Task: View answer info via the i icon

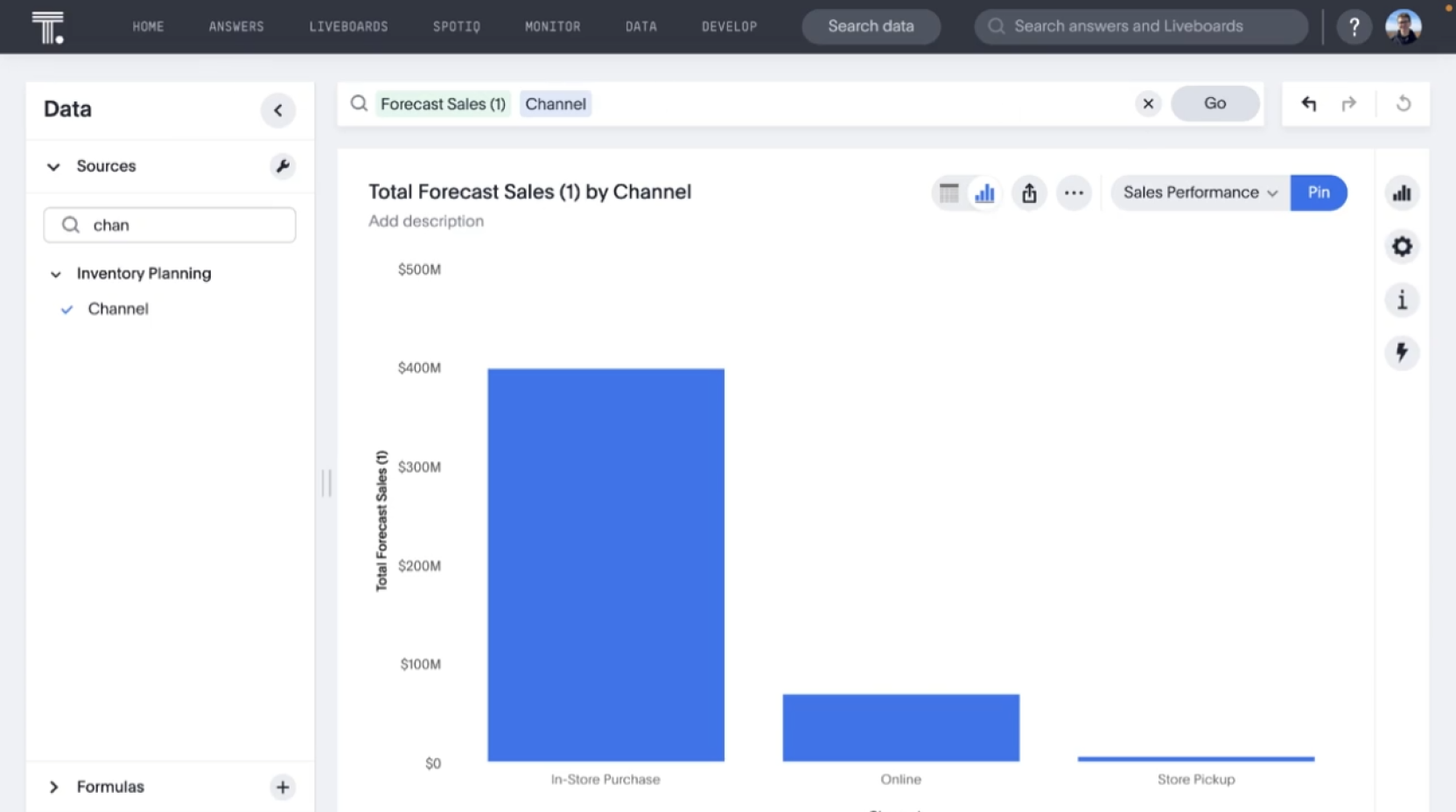Action: click(x=1402, y=299)
